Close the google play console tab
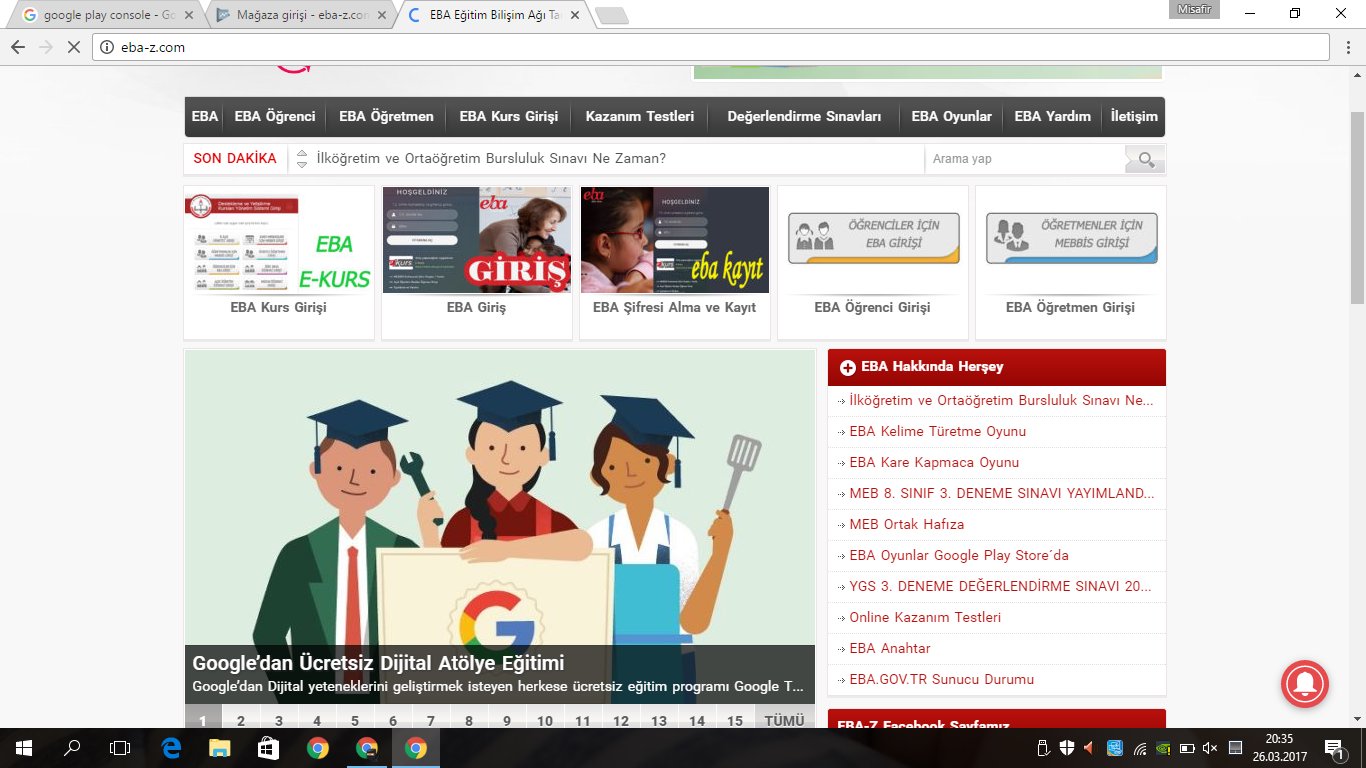 tap(189, 15)
